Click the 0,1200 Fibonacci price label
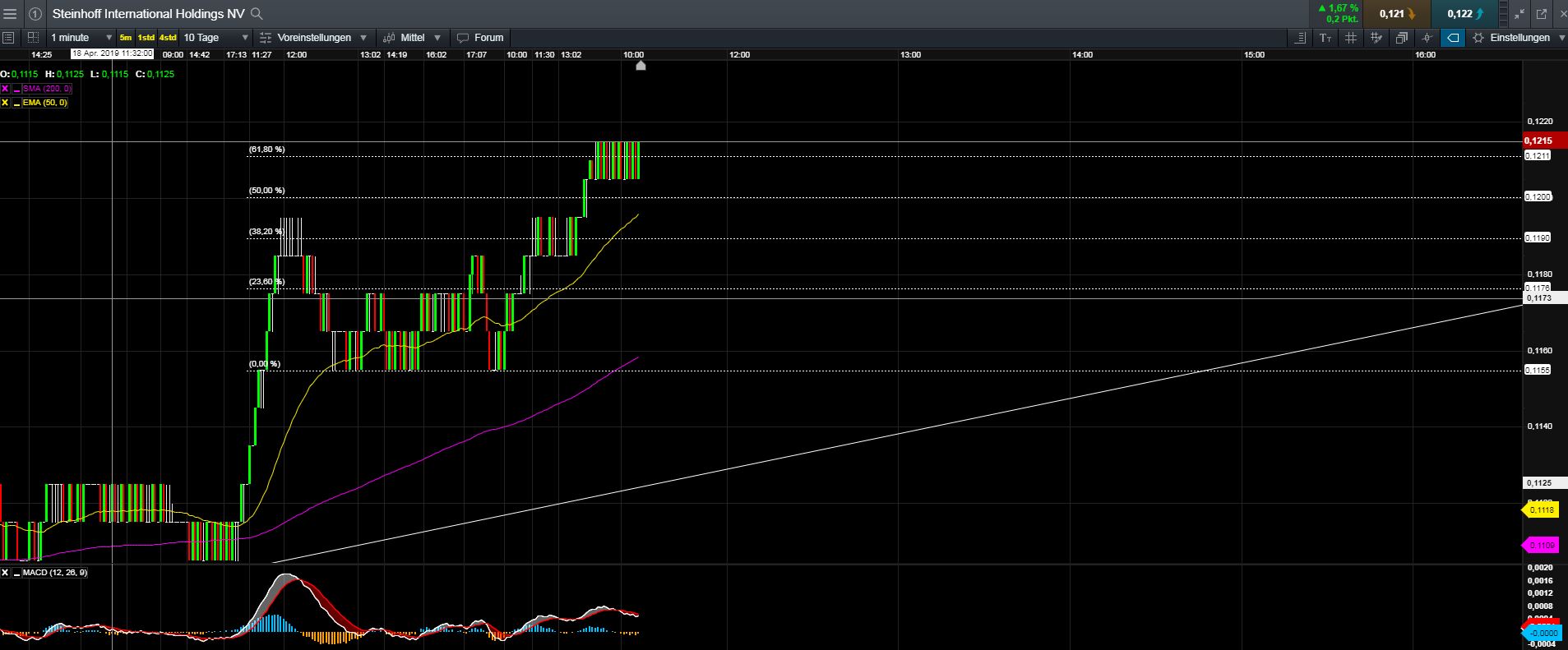 [x=1538, y=197]
